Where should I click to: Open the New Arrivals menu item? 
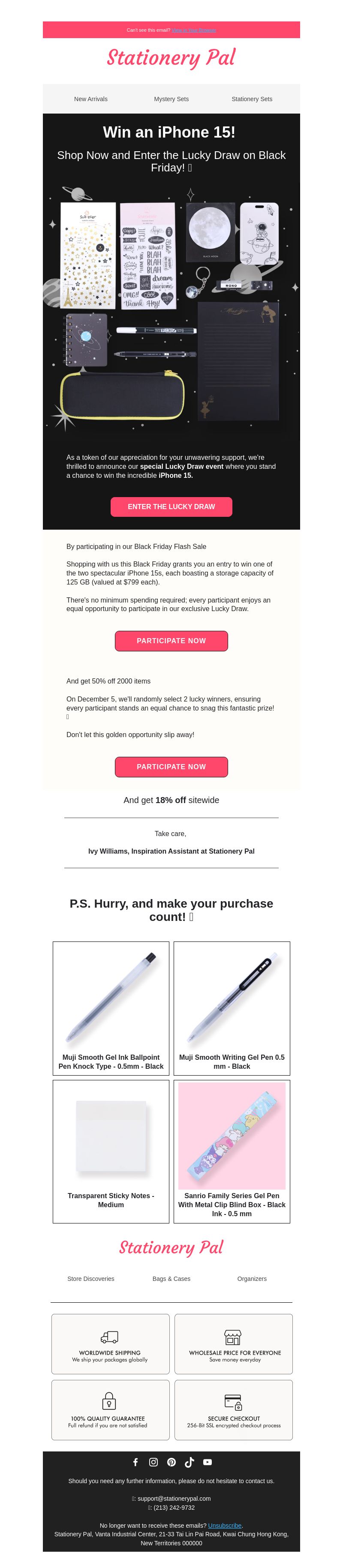91,99
